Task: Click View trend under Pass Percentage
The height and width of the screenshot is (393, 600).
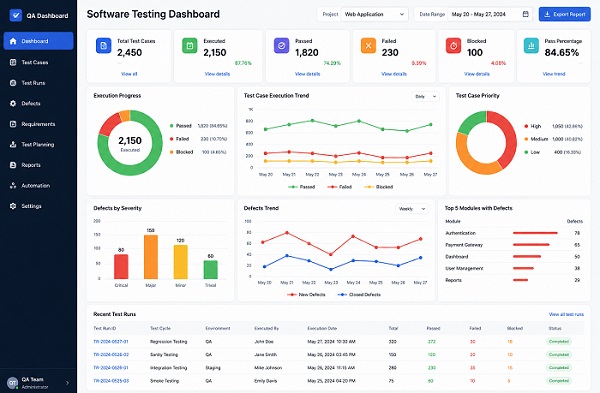Action: [x=554, y=74]
